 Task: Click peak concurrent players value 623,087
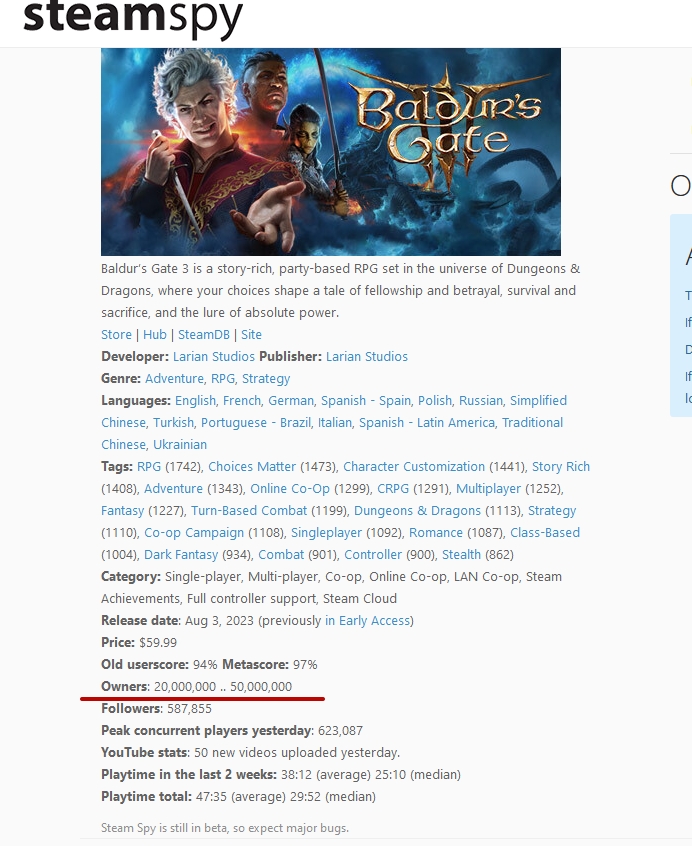click(x=340, y=731)
